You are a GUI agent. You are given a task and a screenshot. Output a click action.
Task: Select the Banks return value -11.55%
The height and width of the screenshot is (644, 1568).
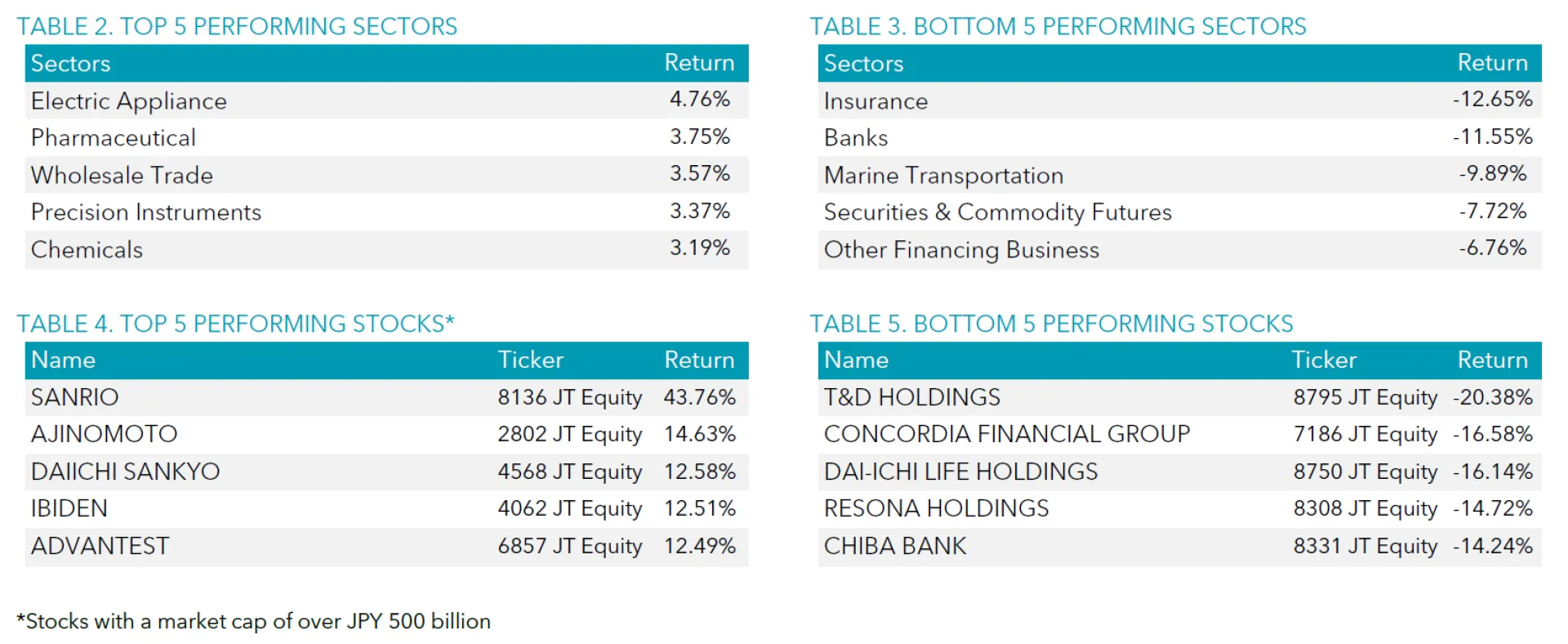(x=1492, y=136)
